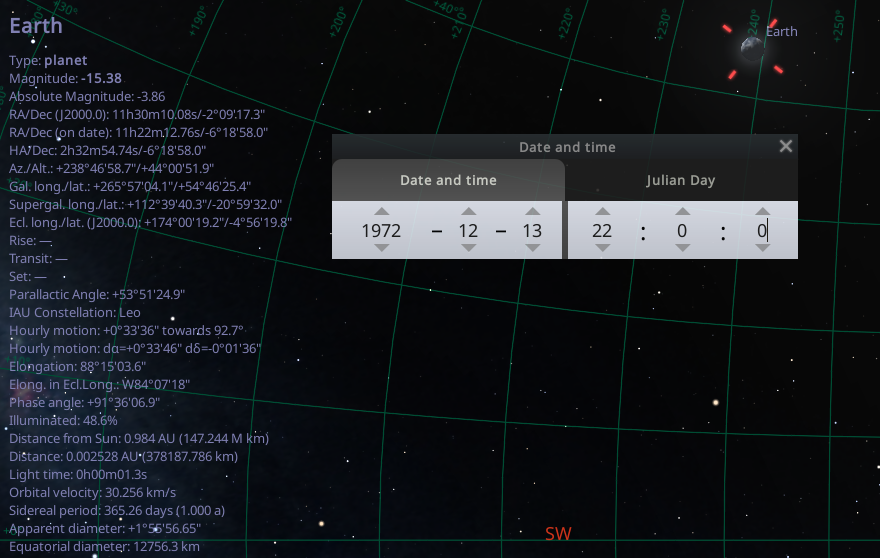This screenshot has height=558, width=880.
Task: Switch to the Julian Day tab
Action: coord(681,180)
